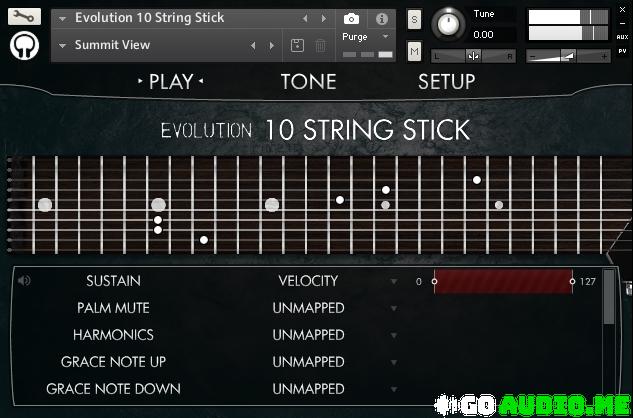Click the Tune knob
633x418 pixels.
[448, 24]
